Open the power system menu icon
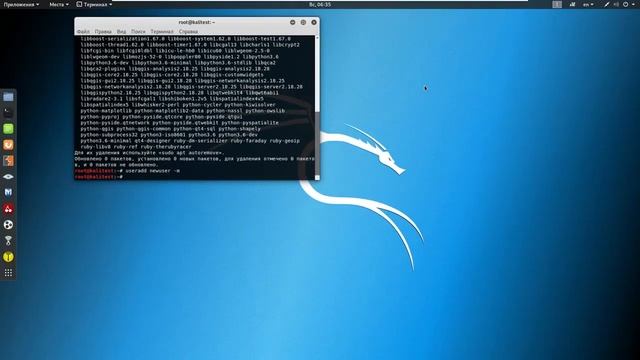The image size is (640, 360). (x=628, y=4)
